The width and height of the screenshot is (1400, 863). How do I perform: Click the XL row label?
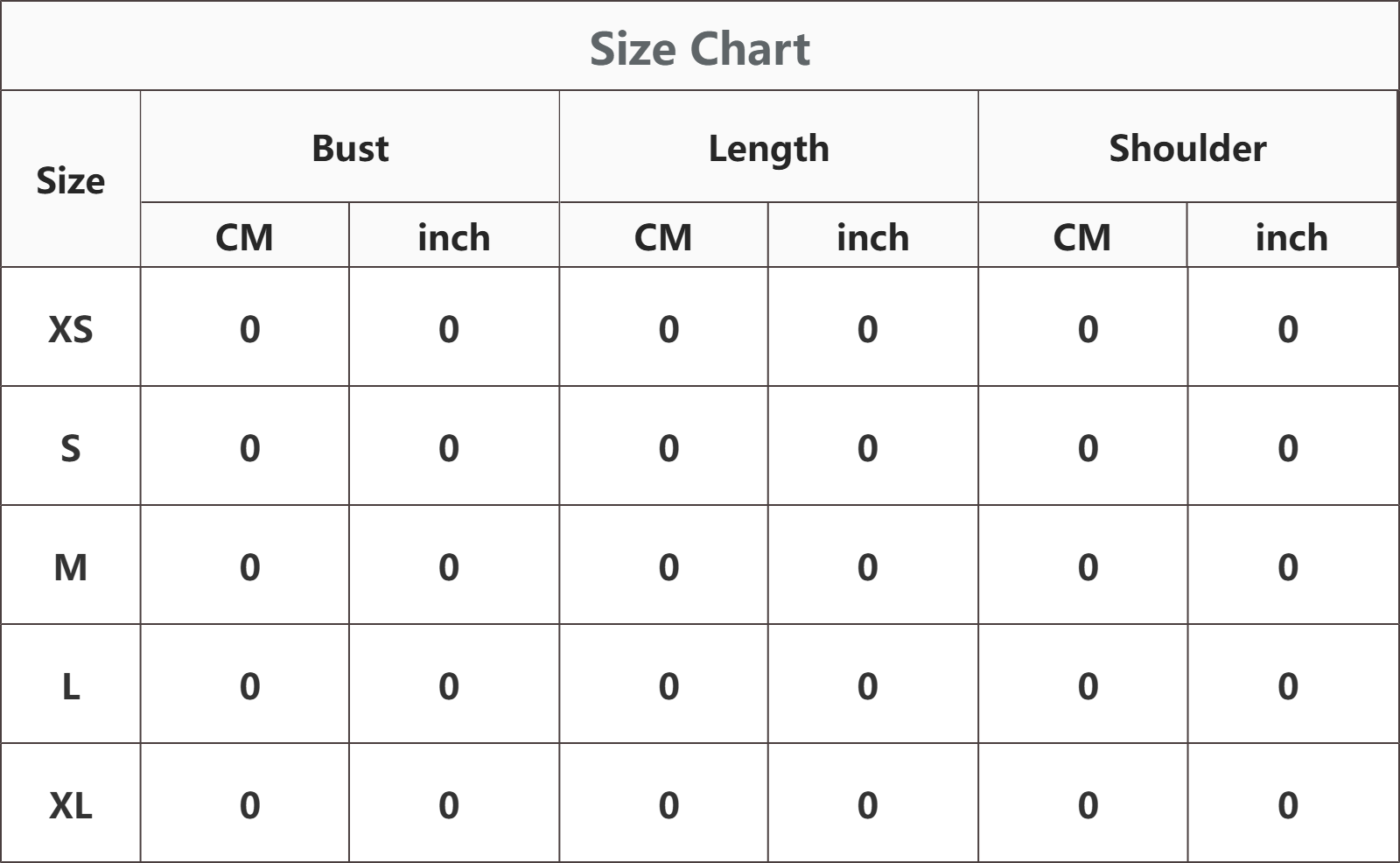[x=70, y=803]
